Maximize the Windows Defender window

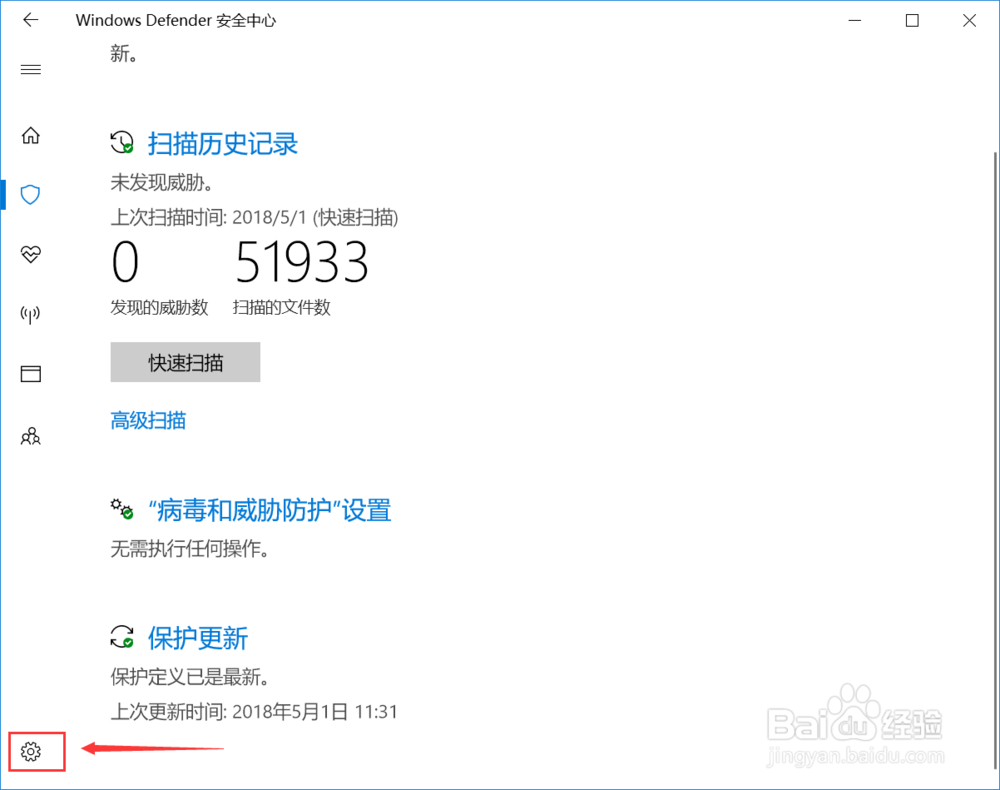pos(912,20)
